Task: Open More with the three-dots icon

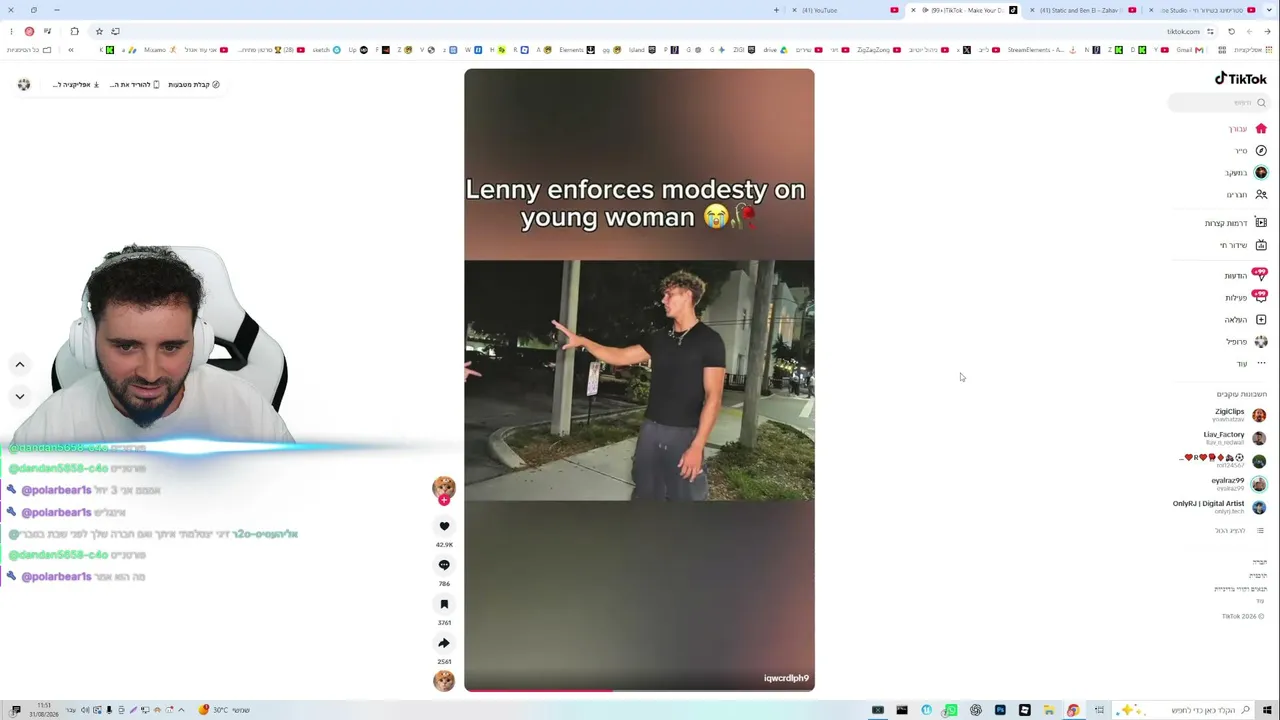Action: [1261, 363]
